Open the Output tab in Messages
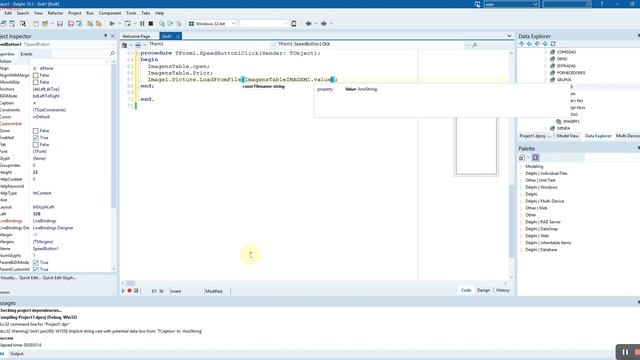Screen dimensions: 640x360 (x=17, y=354)
